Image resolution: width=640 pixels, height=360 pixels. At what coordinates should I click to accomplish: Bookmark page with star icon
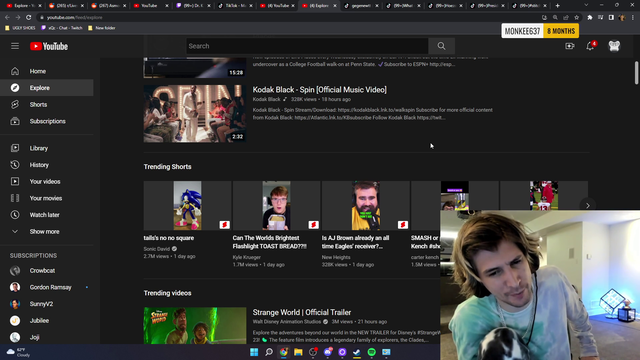(x=576, y=18)
